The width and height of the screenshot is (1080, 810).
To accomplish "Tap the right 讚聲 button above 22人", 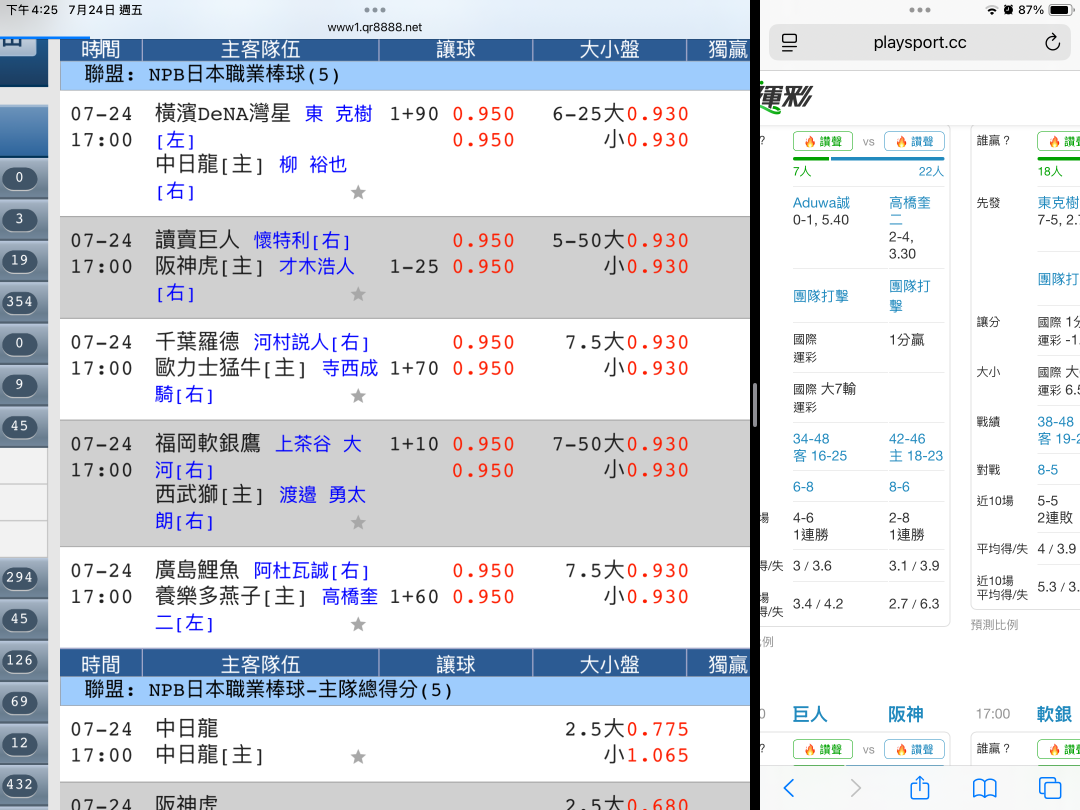I will coord(914,141).
